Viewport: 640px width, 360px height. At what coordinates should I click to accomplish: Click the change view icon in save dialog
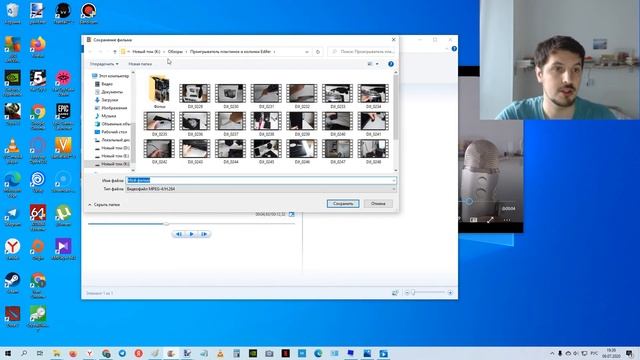point(370,64)
